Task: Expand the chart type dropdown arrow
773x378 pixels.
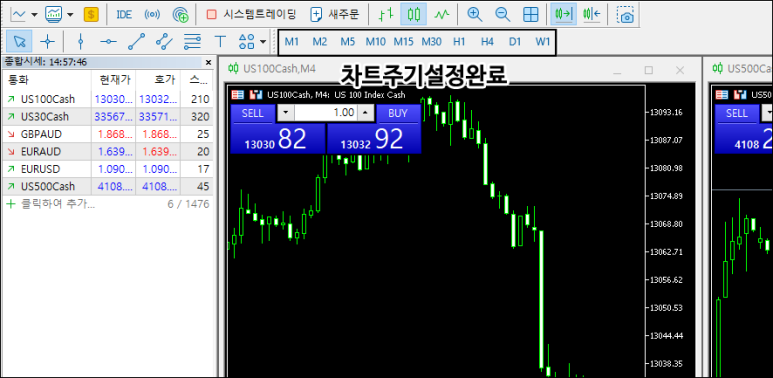Action: pyautogui.click(x=34, y=15)
